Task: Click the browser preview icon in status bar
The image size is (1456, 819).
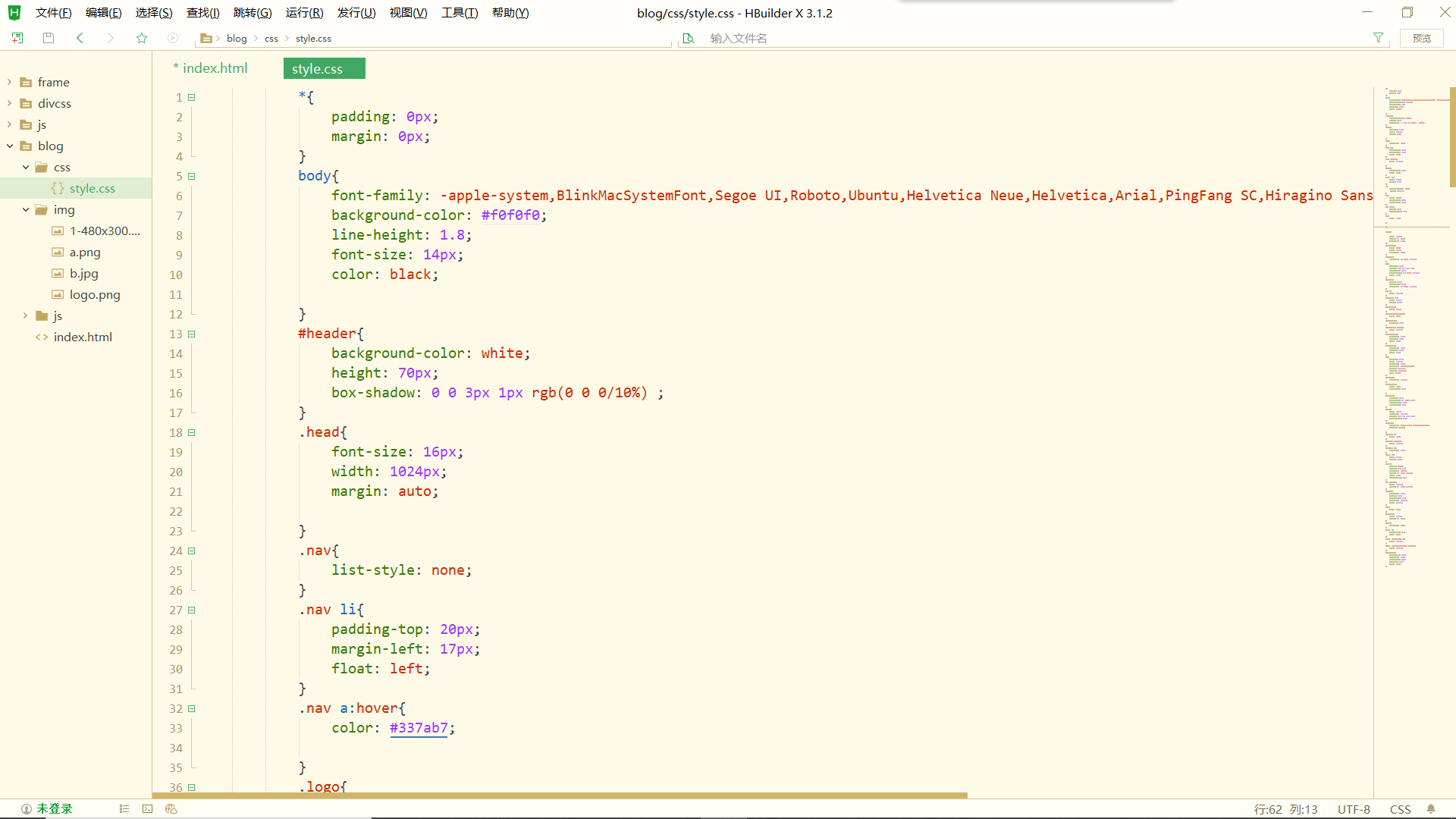Action: [x=171, y=809]
